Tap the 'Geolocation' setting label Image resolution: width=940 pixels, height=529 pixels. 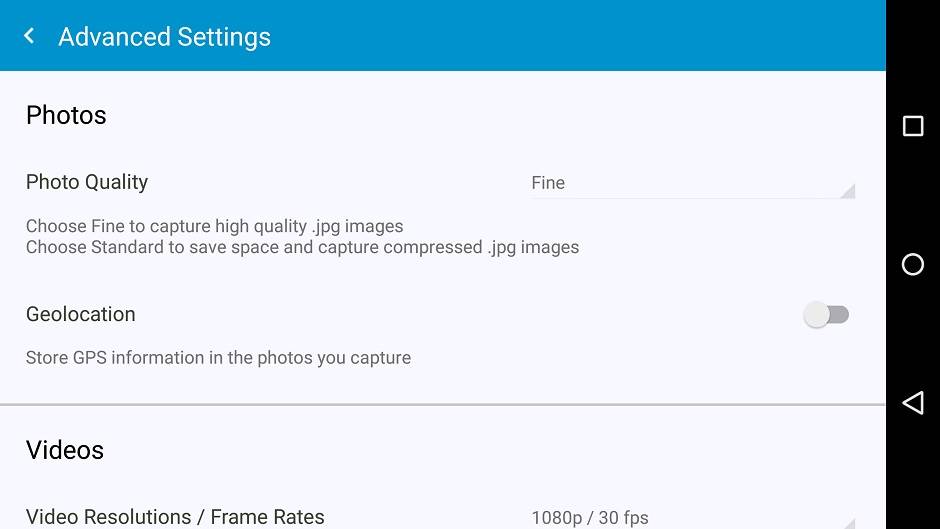click(x=81, y=314)
